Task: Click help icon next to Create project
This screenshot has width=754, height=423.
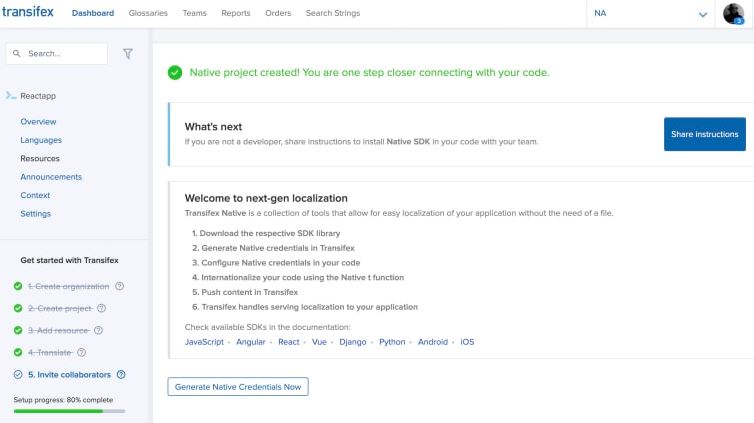Action: [x=101, y=308]
